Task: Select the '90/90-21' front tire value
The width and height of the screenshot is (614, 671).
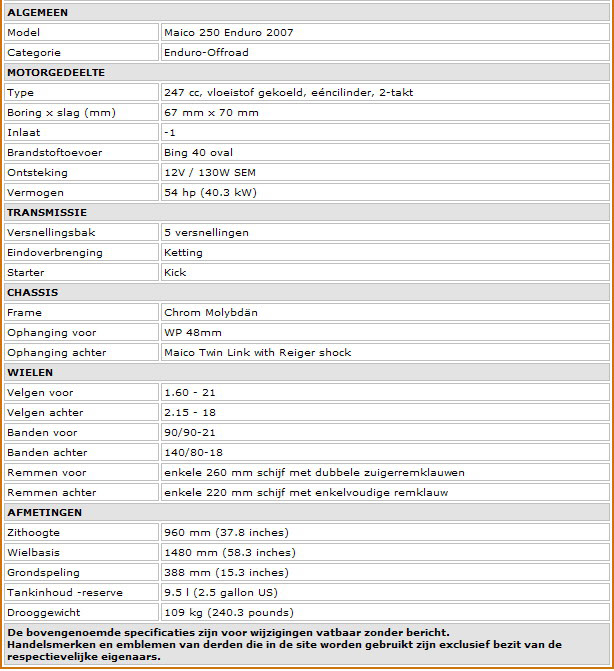Action: tap(190, 433)
